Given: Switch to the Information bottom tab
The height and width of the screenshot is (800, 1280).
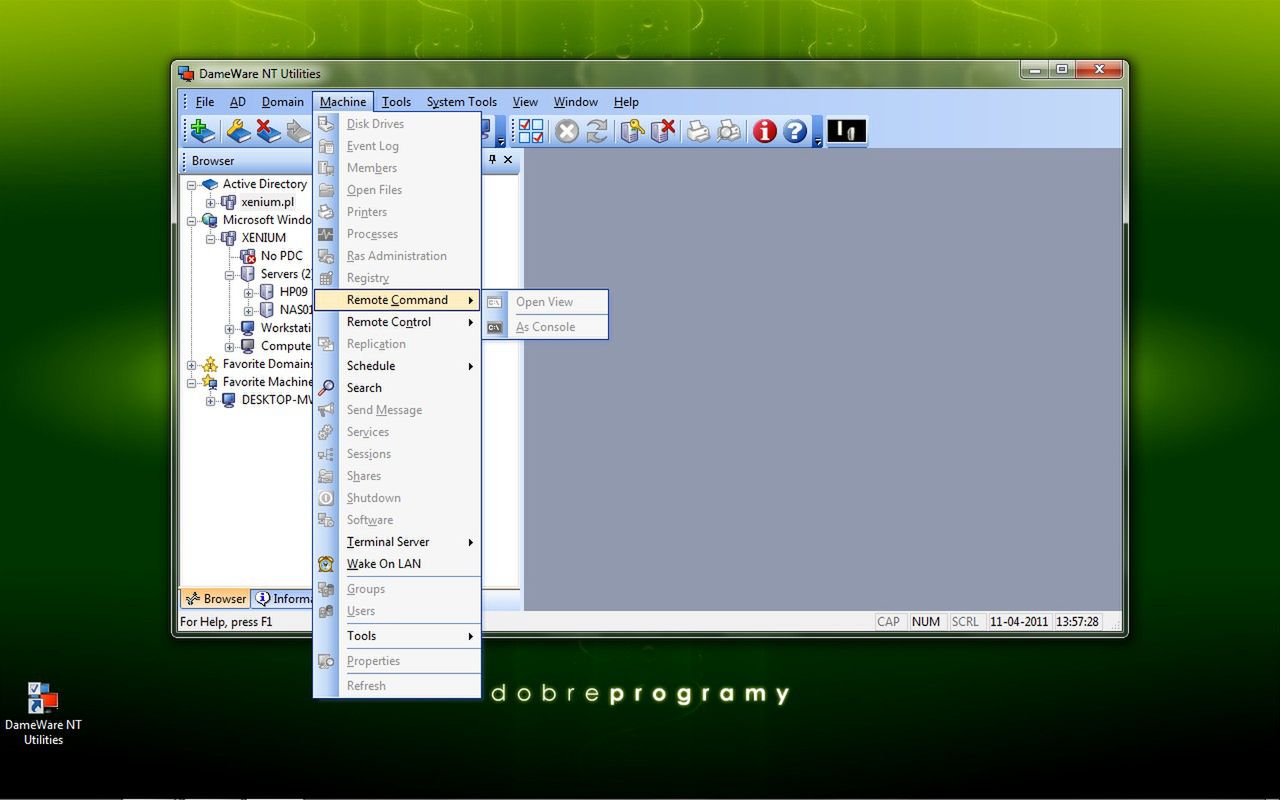Looking at the screenshot, I should point(282,599).
